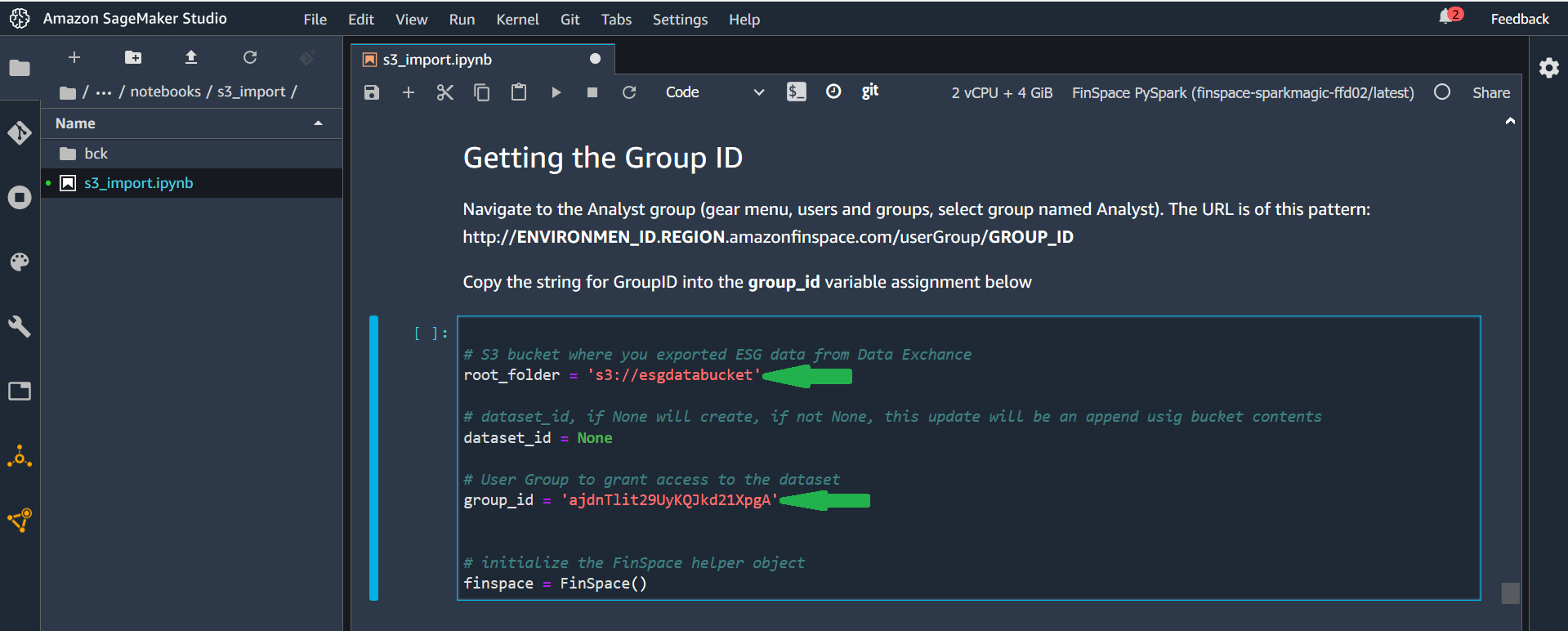1568x631 pixels.
Task: Click the Amazon SageMaker Studio logo
Action: pyautogui.click(x=20, y=18)
